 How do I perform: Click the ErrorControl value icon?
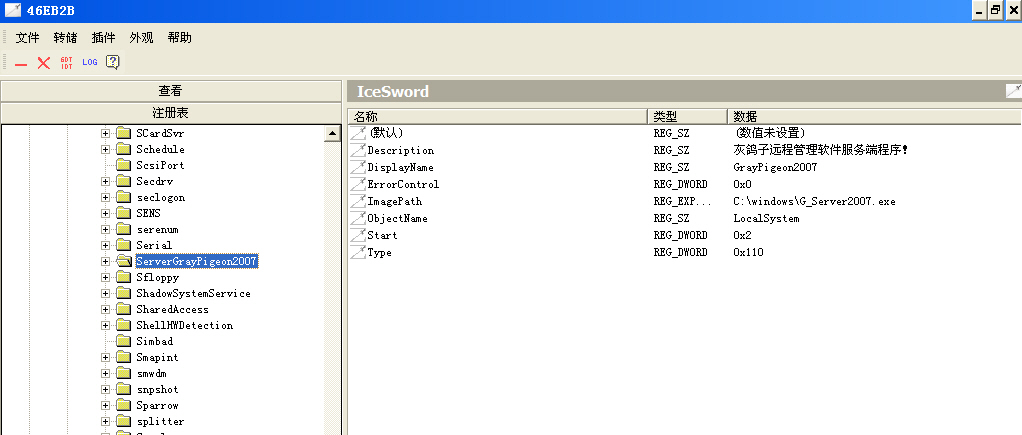[358, 184]
